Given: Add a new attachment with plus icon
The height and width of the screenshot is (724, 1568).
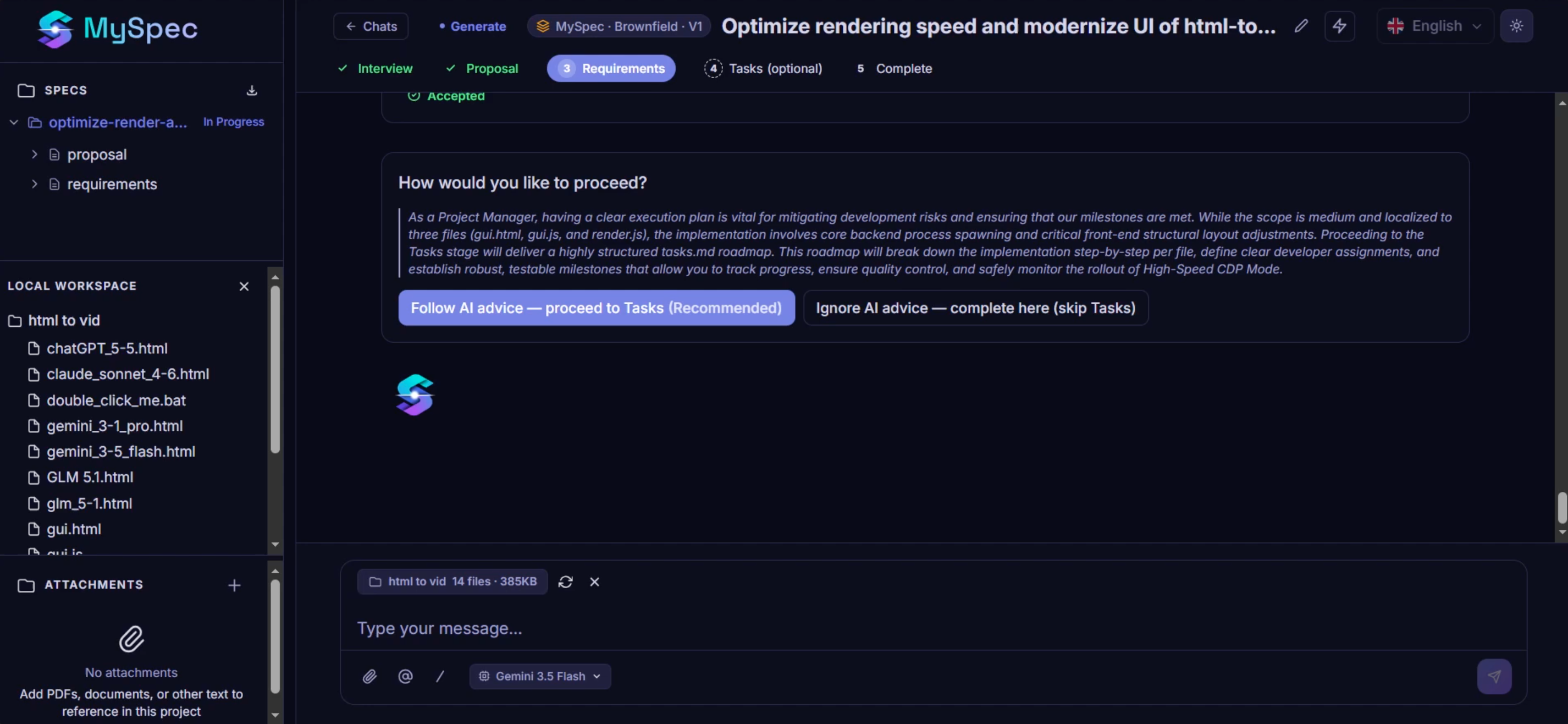Looking at the screenshot, I should click(234, 585).
